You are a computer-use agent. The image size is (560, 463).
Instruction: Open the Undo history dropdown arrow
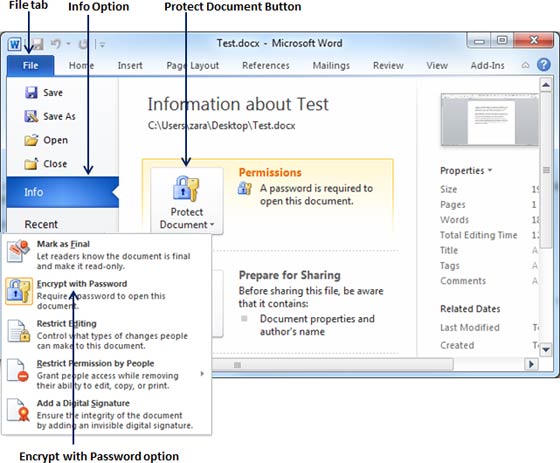[68, 44]
